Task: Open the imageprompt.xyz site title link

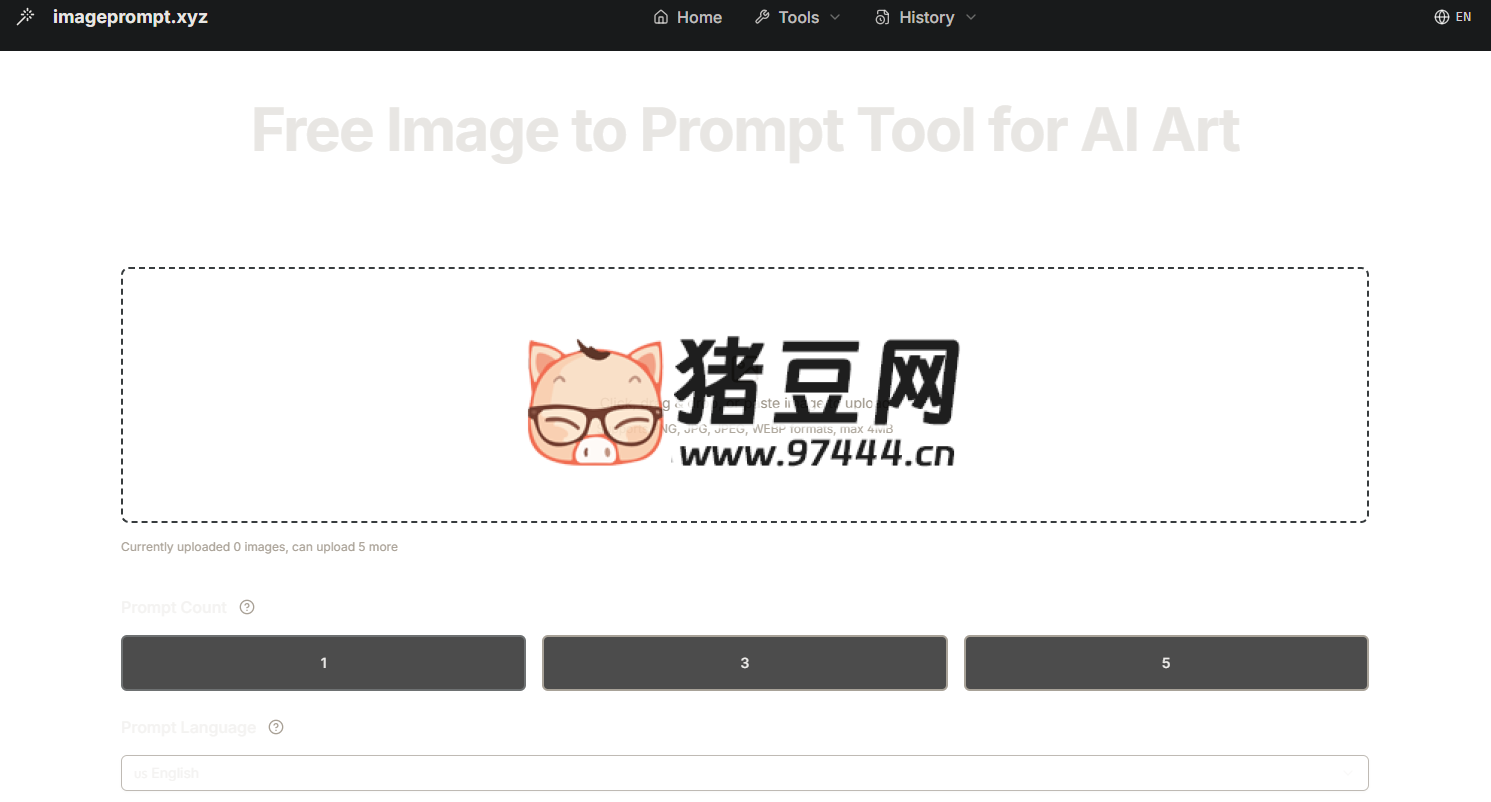Action: pyautogui.click(x=130, y=17)
